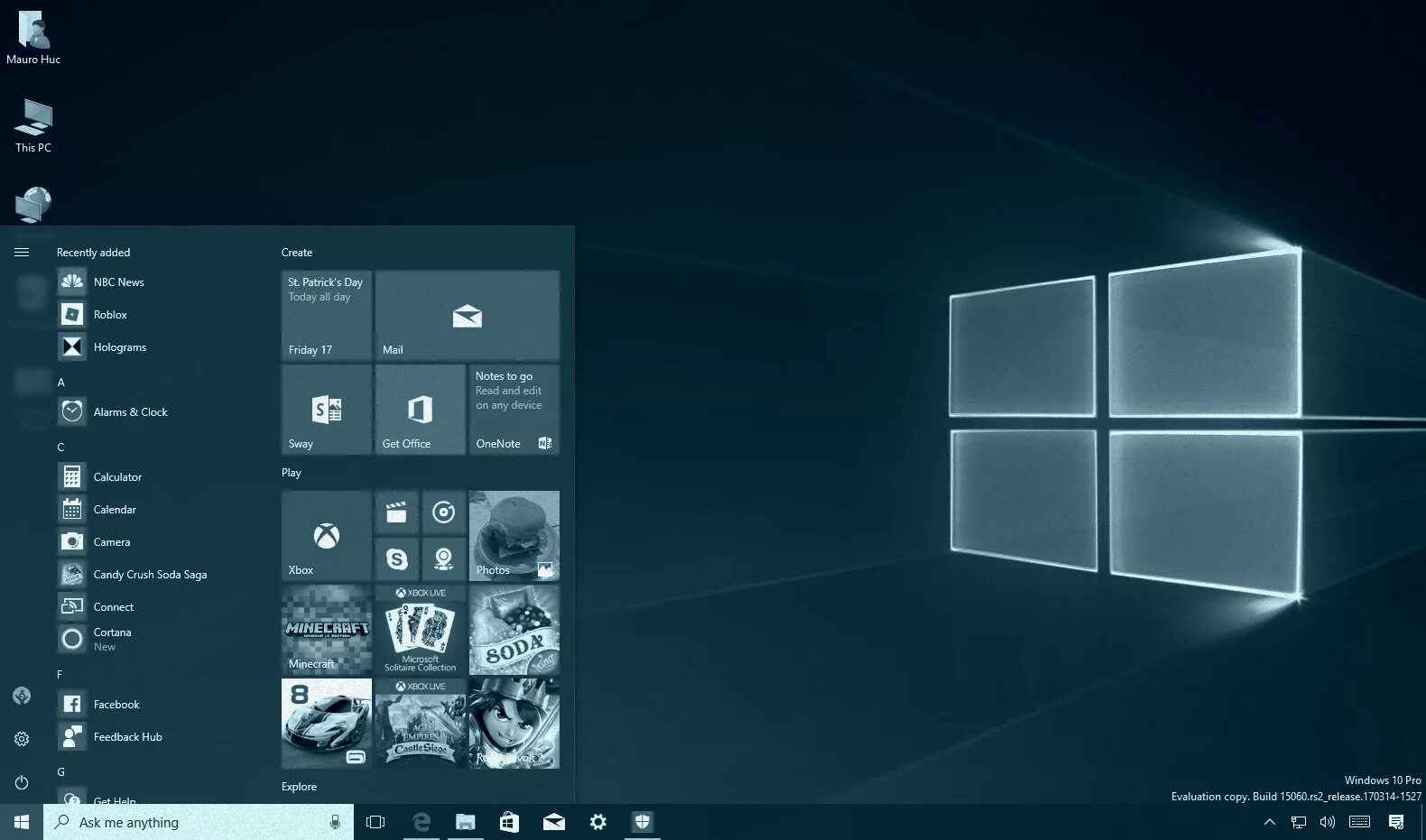Launch the Minecraft tile

pyautogui.click(x=327, y=630)
